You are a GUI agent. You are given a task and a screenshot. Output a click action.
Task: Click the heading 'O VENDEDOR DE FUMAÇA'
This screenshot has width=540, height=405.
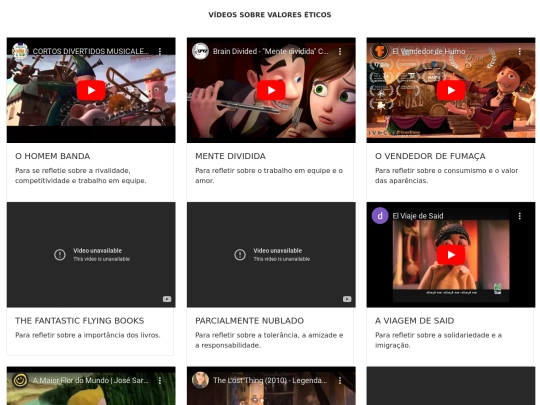pyautogui.click(x=430, y=156)
